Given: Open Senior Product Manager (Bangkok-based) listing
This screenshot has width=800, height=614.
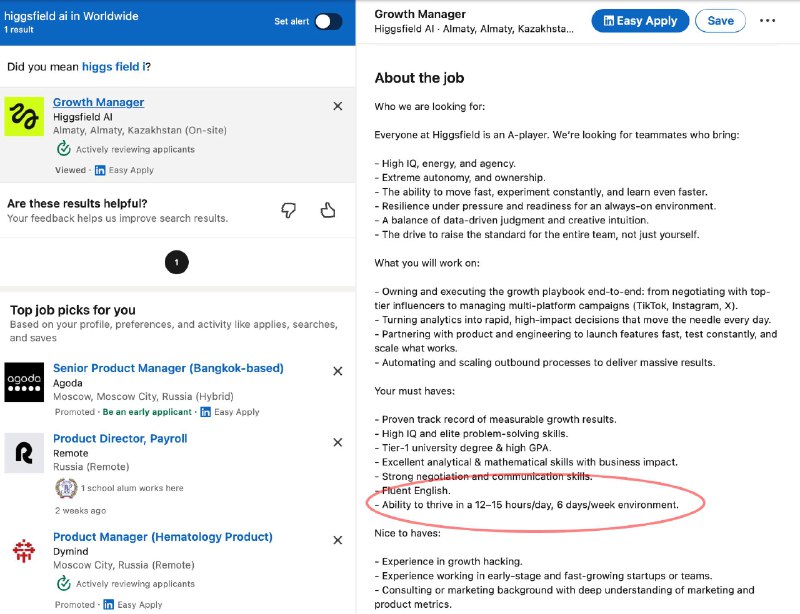Looking at the screenshot, I should pos(168,368).
